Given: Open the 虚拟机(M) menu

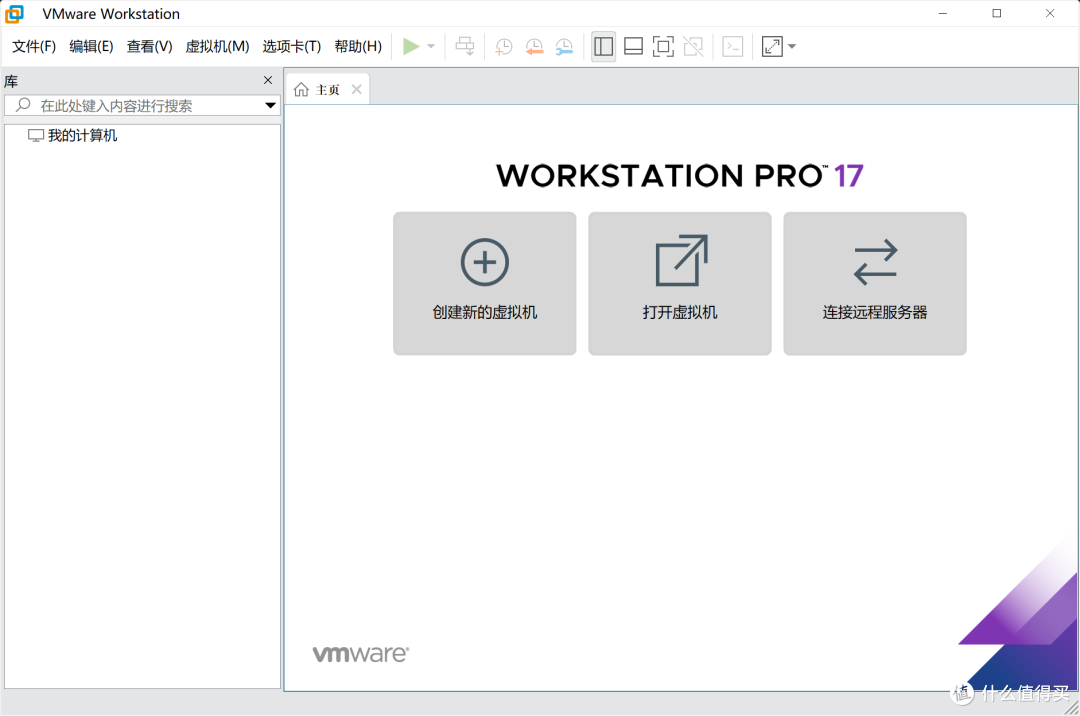Looking at the screenshot, I should (217, 46).
